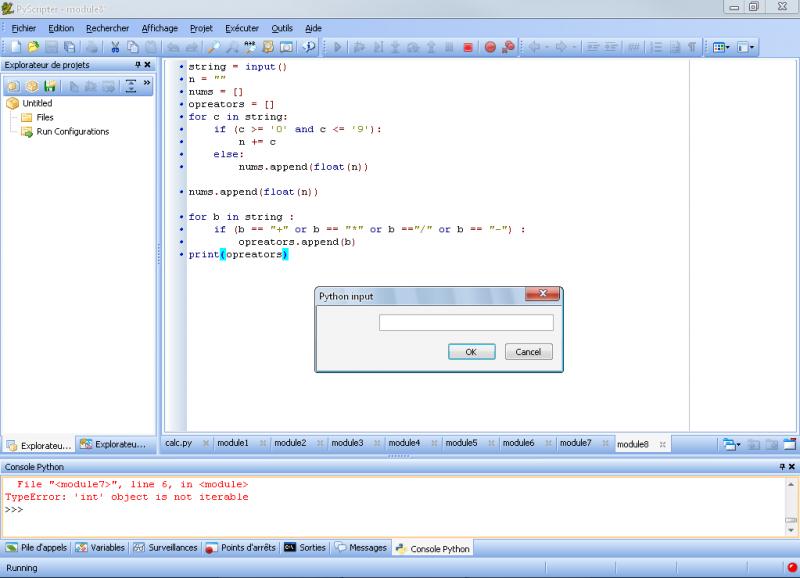Click the New file icon
This screenshot has width=800, height=578.
(16, 47)
